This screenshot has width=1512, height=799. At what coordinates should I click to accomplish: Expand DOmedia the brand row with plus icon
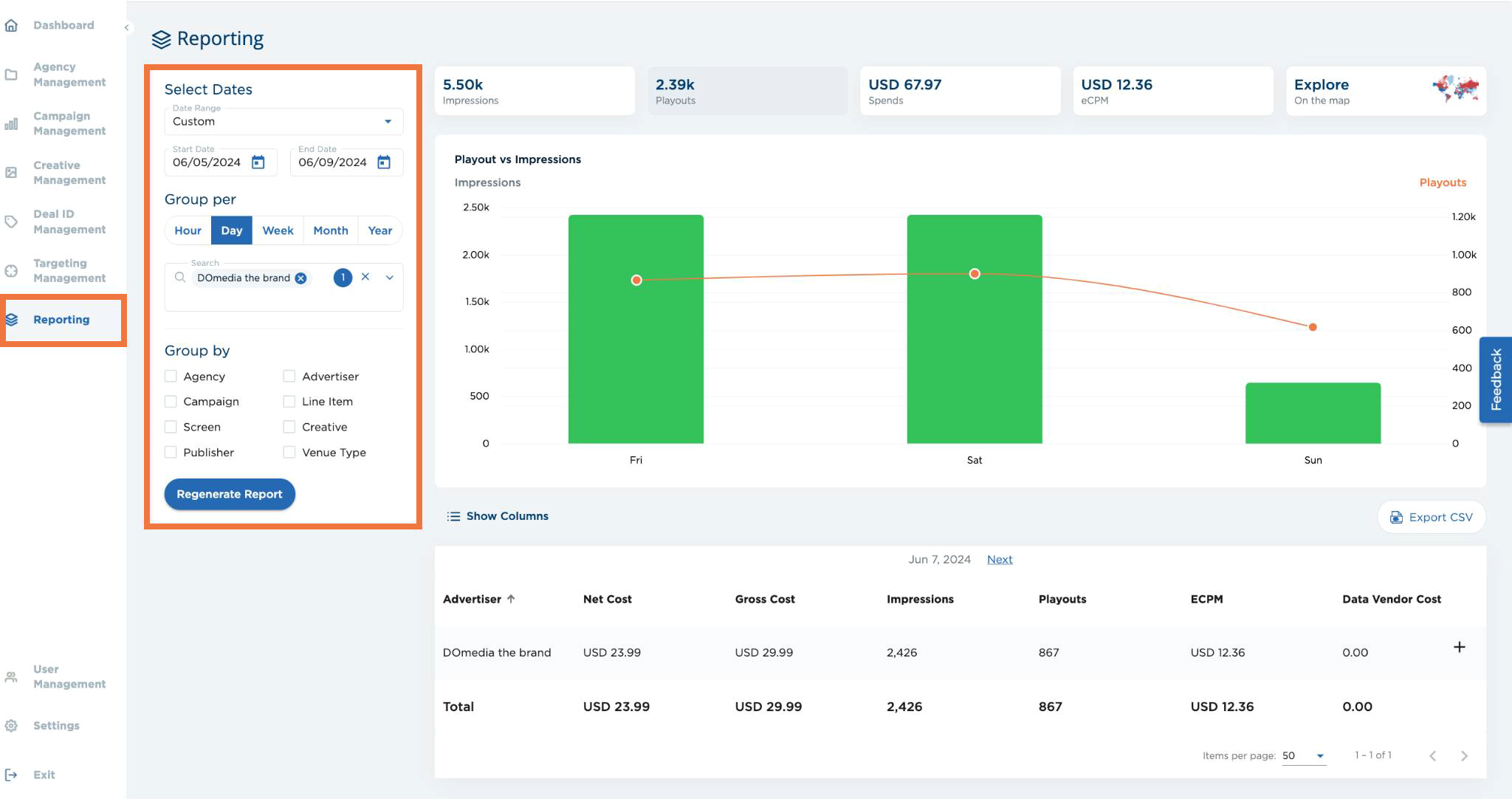coord(1459,647)
